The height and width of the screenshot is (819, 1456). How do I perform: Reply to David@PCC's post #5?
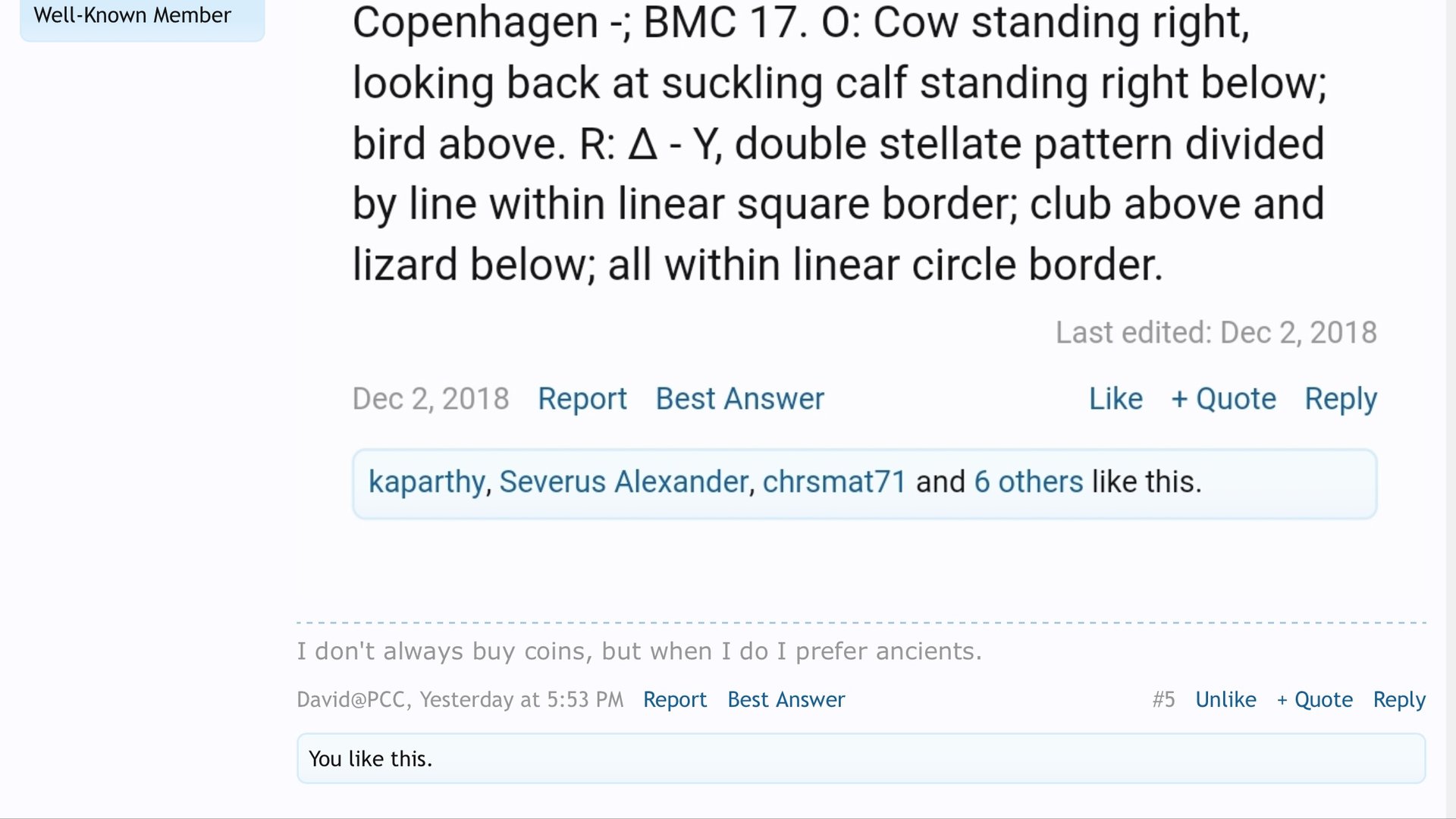[x=1399, y=699]
